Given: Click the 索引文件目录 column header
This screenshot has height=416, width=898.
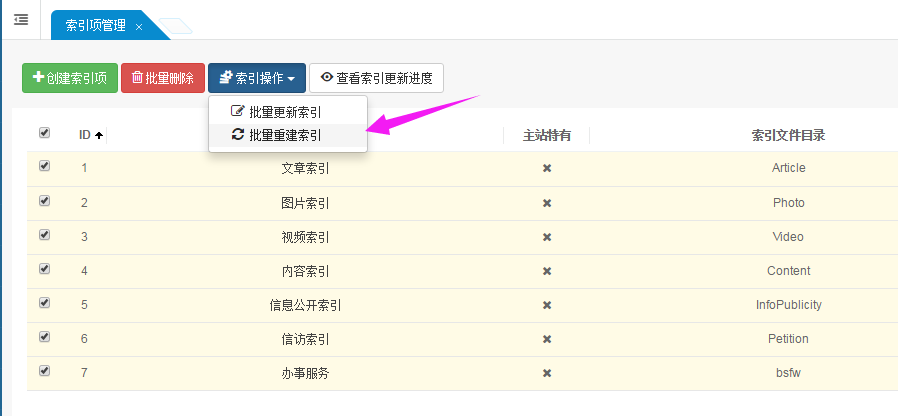Looking at the screenshot, I should (x=788, y=135).
